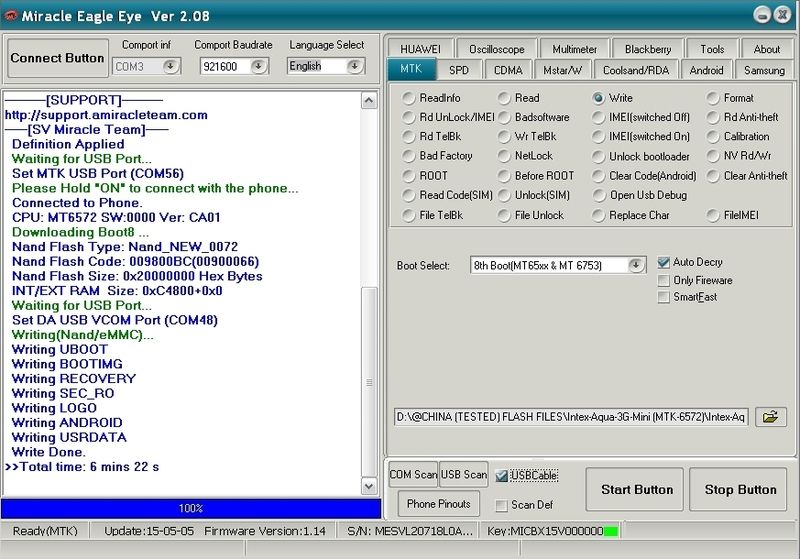Click the S/N status bar entry
Screen dimensions: 800x559
410,531
